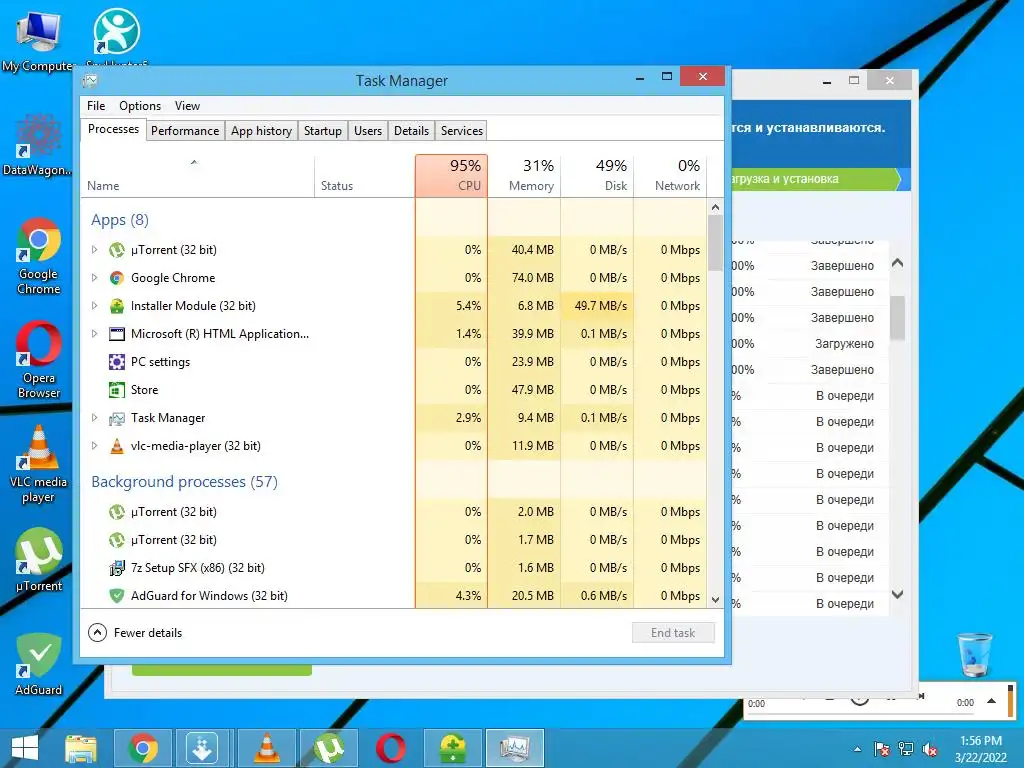Viewport: 1024px width, 768px height.
Task: Click the 7z Setup SFX process icon
Action: [x=116, y=568]
